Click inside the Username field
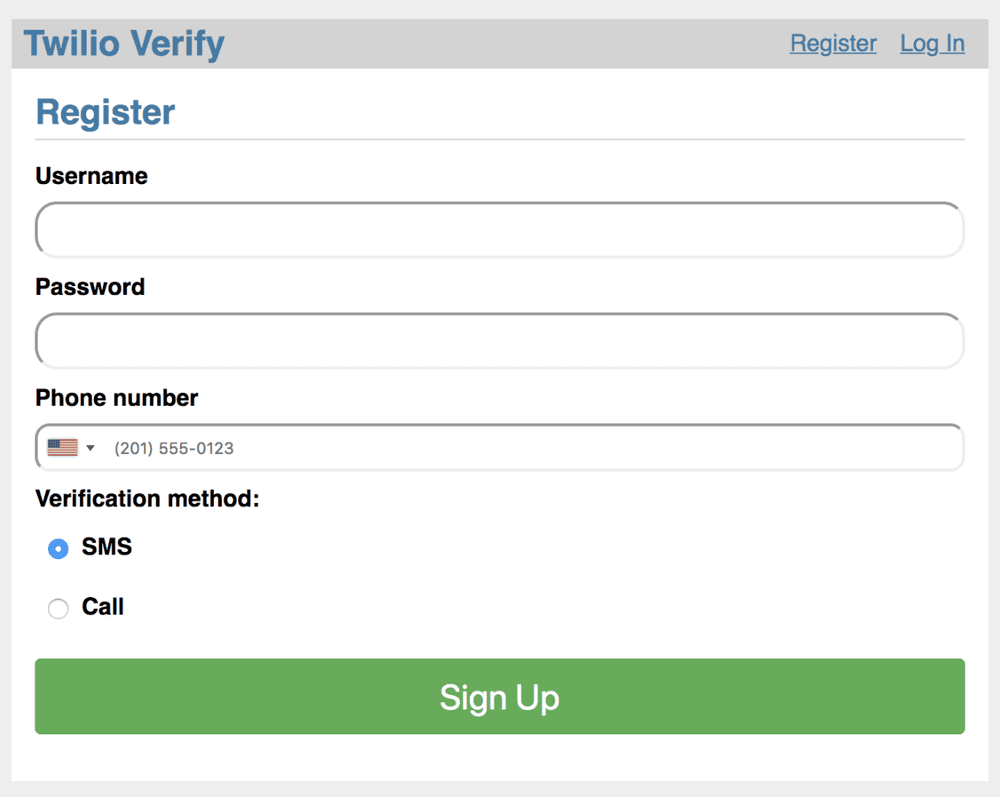The height and width of the screenshot is (797, 1000). click(500, 229)
